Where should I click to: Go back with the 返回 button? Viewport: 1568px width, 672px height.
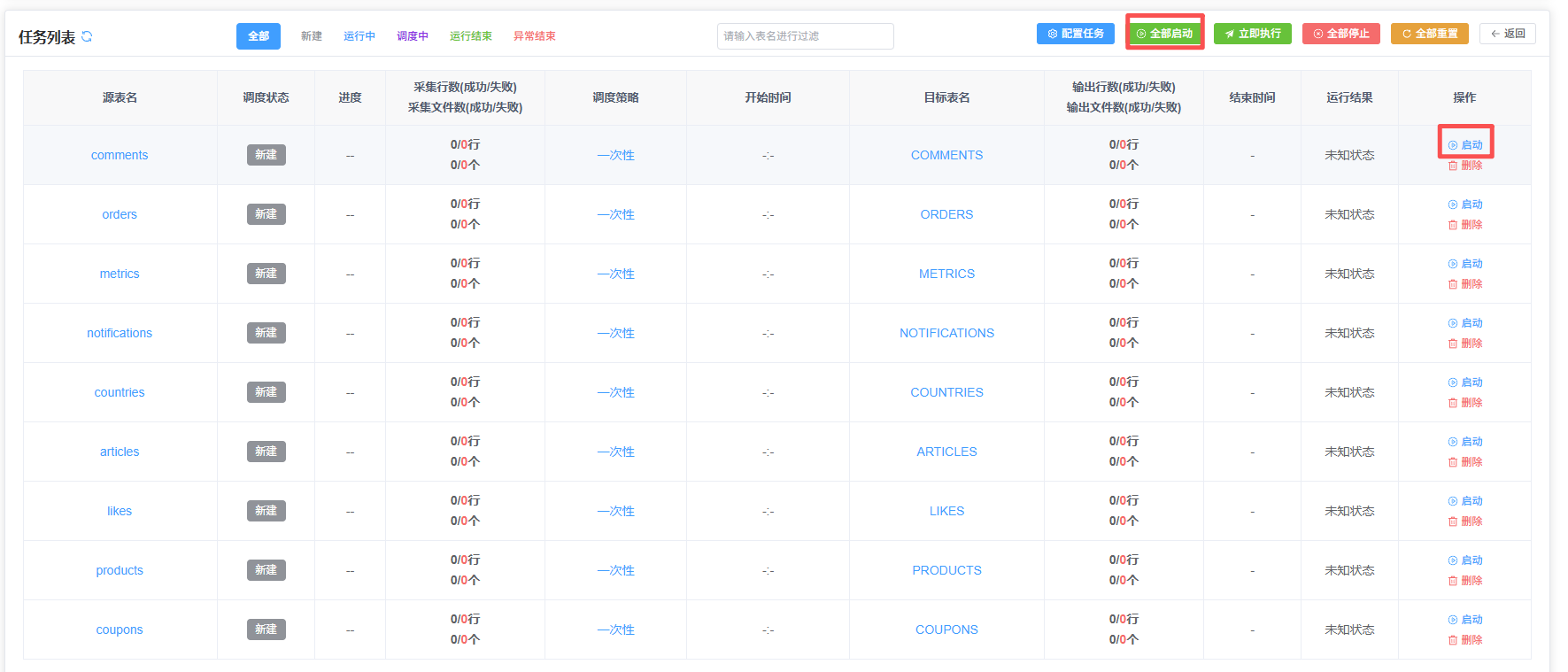(x=1508, y=34)
